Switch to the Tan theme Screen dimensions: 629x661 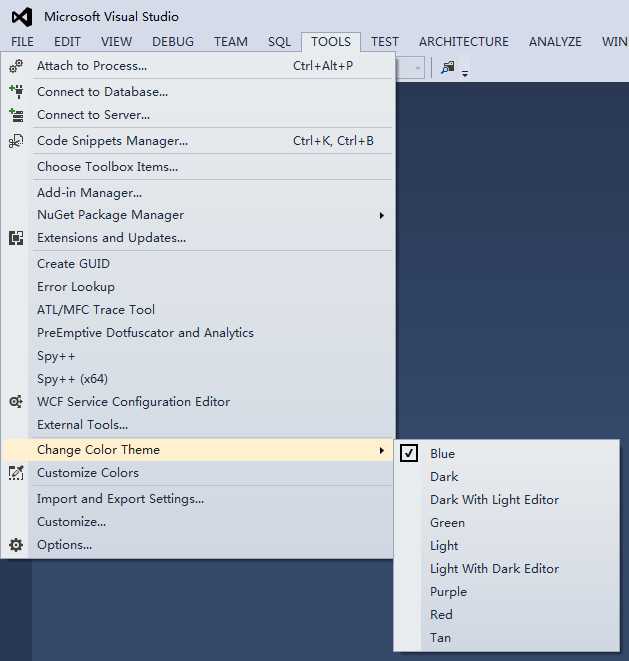pyautogui.click(x=507, y=638)
